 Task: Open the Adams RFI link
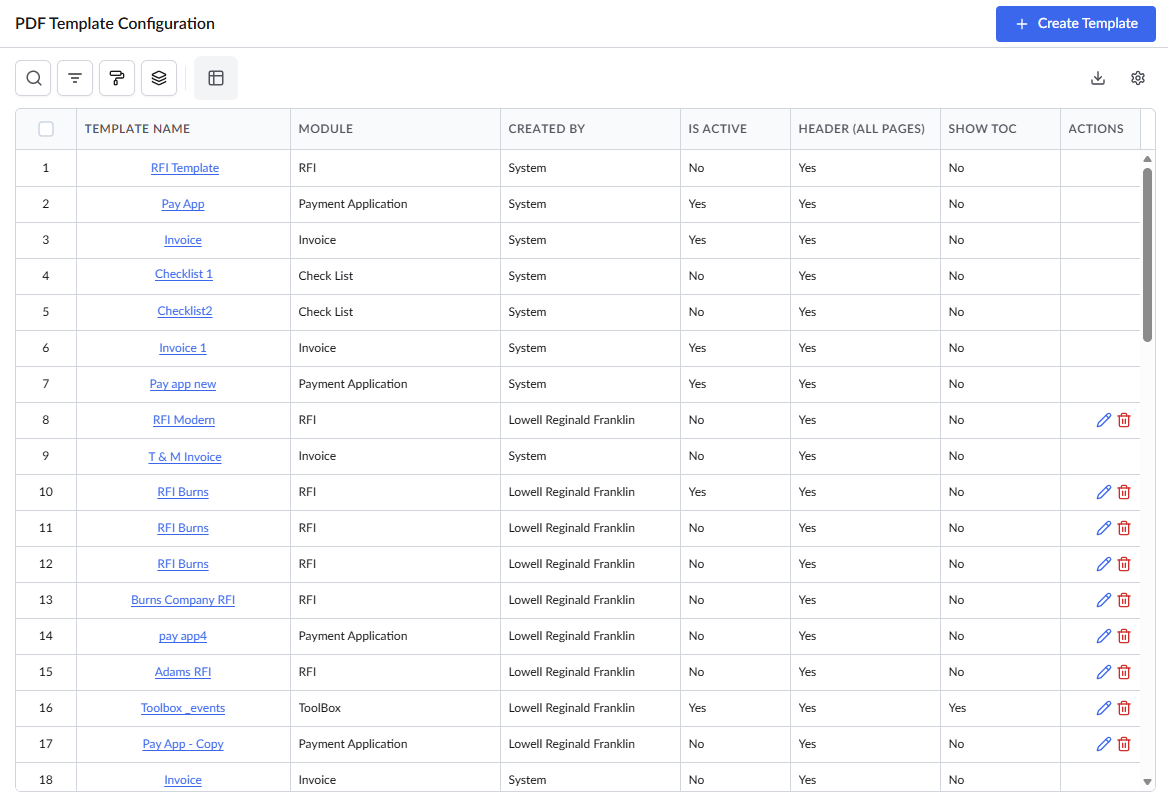point(183,672)
